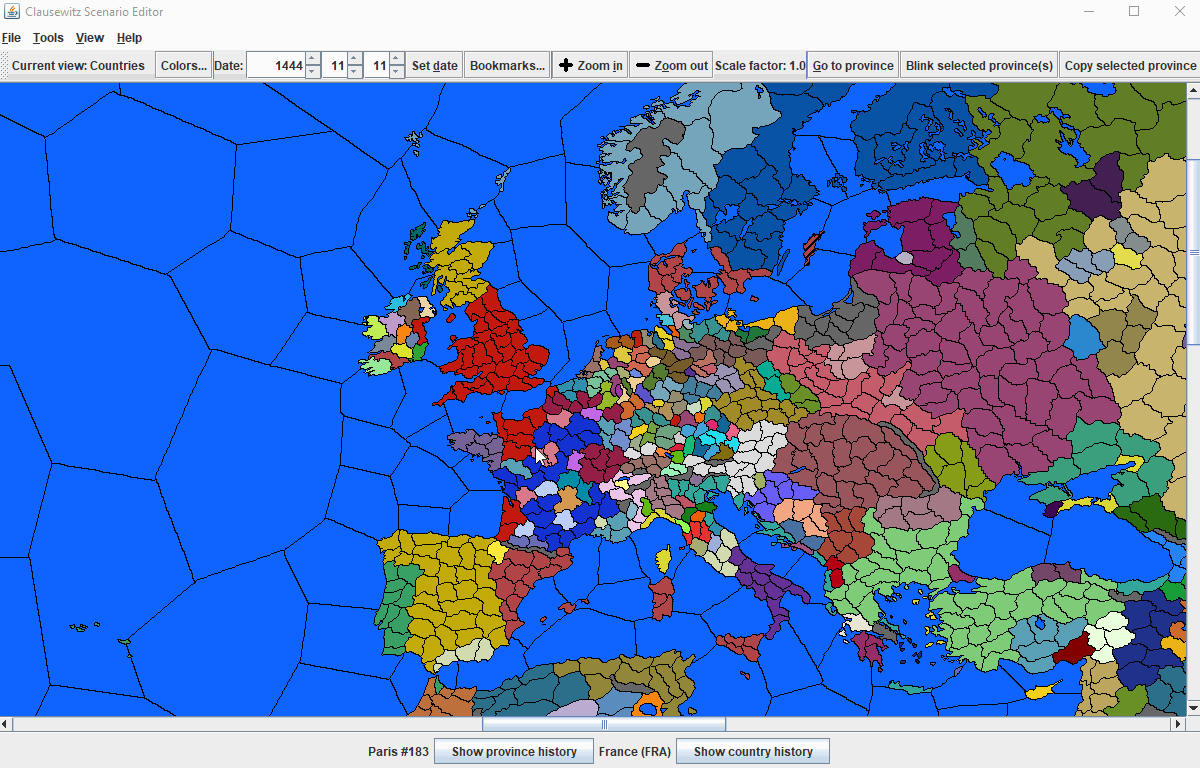Open the Tools menu

[x=48, y=38]
